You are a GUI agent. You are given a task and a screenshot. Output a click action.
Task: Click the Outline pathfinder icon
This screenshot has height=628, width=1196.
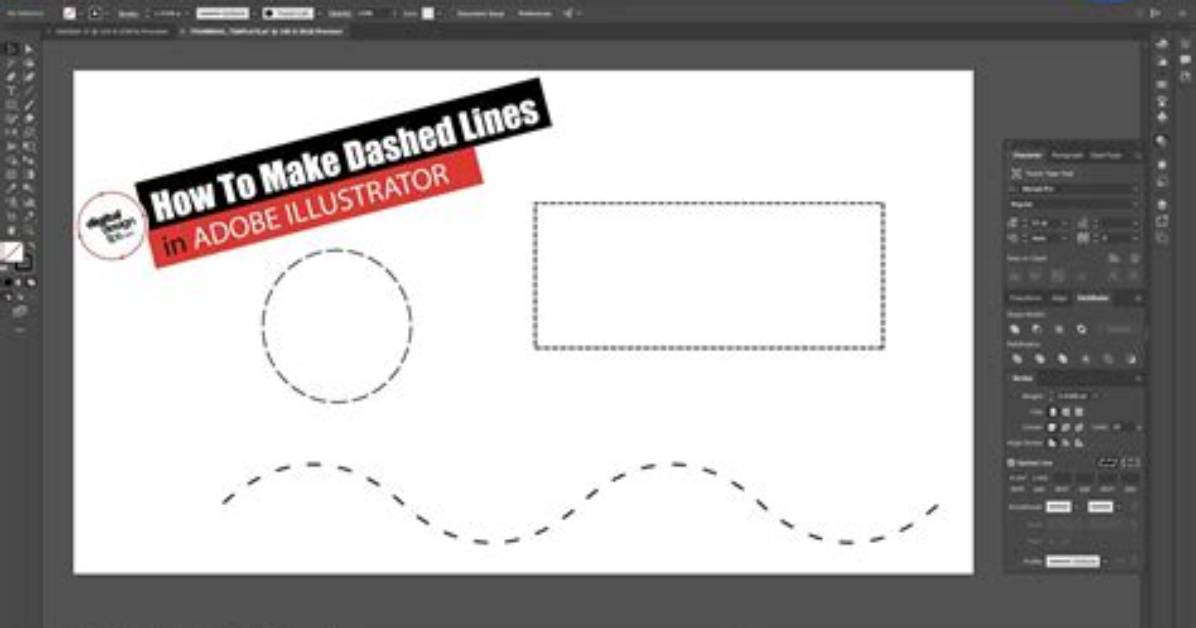pyautogui.click(x=1108, y=359)
